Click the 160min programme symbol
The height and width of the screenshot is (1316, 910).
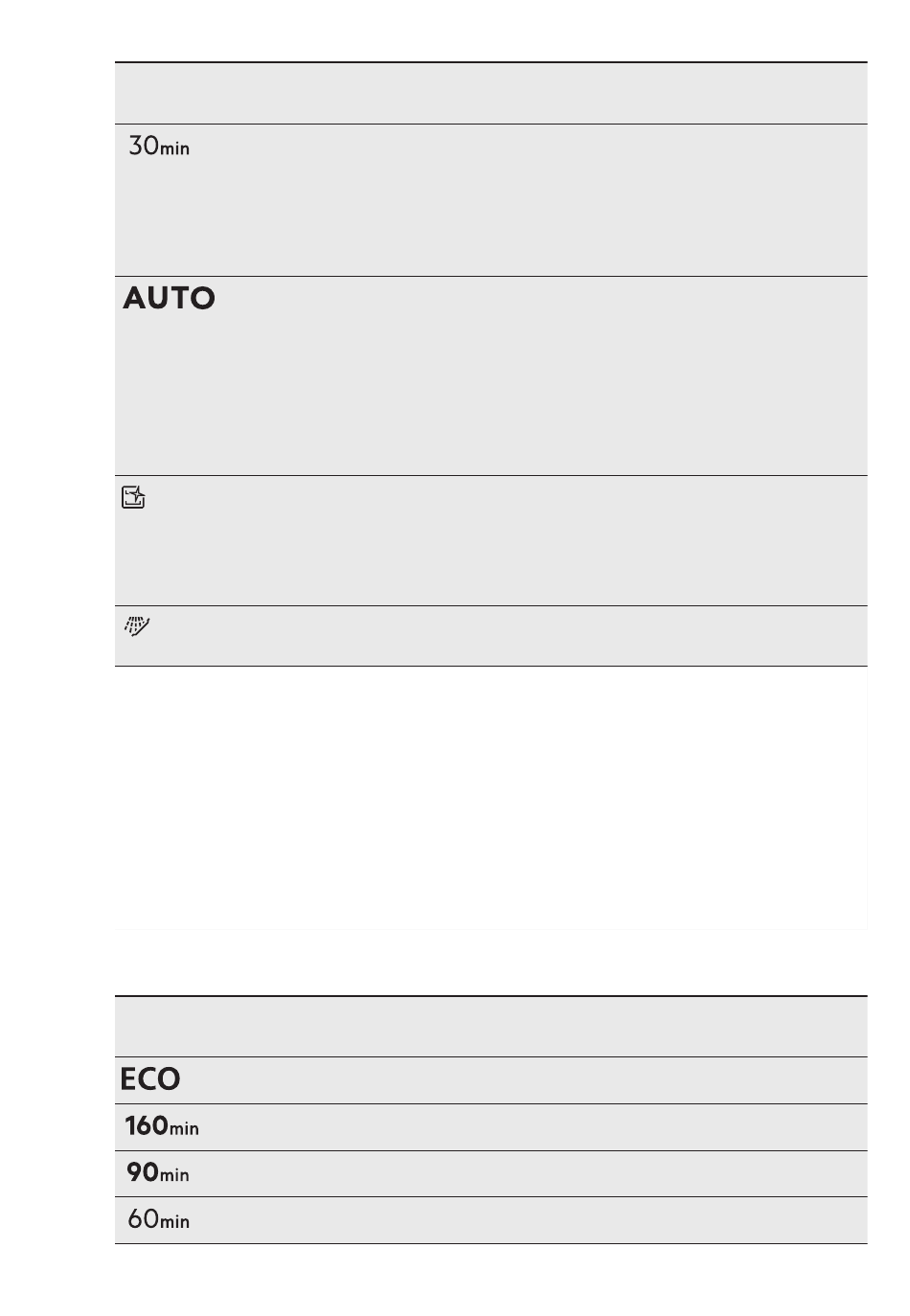pyautogui.click(x=162, y=1126)
